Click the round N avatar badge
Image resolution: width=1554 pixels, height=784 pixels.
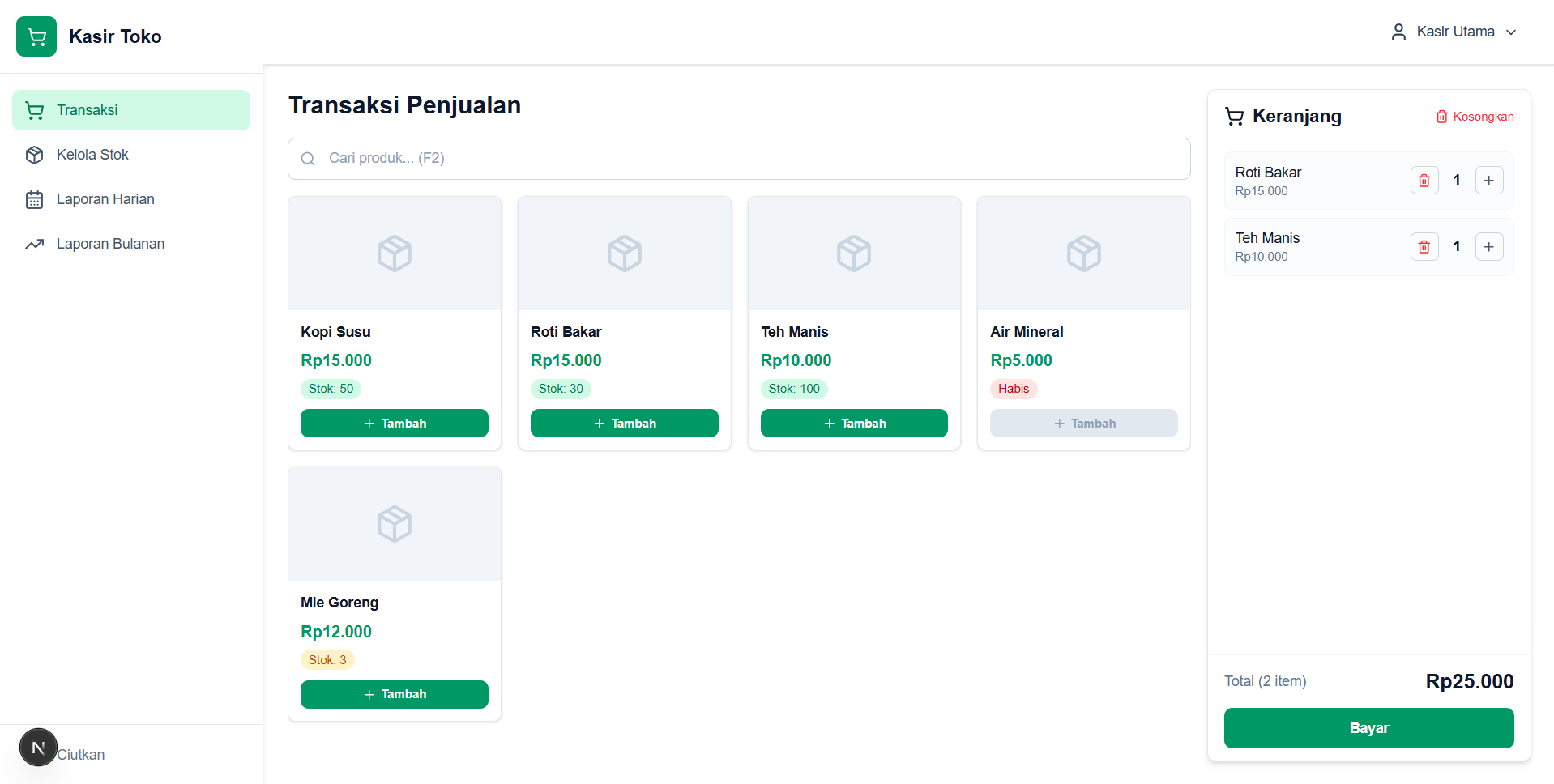pyautogui.click(x=38, y=748)
